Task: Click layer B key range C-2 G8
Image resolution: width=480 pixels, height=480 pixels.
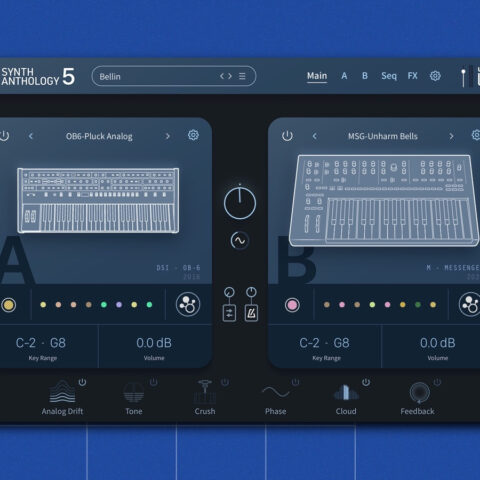Action: pyautogui.click(x=324, y=343)
